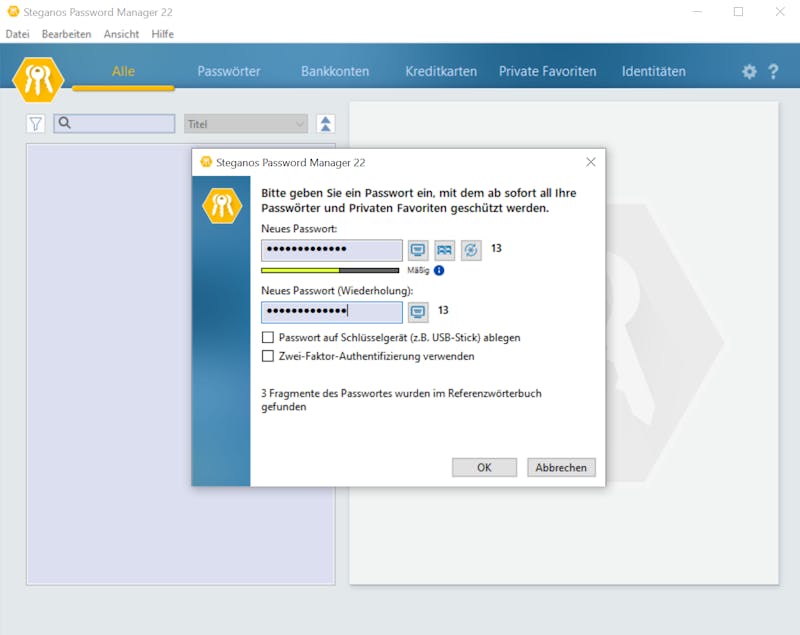
Task: Focus the search input field
Action: pyautogui.click(x=114, y=123)
